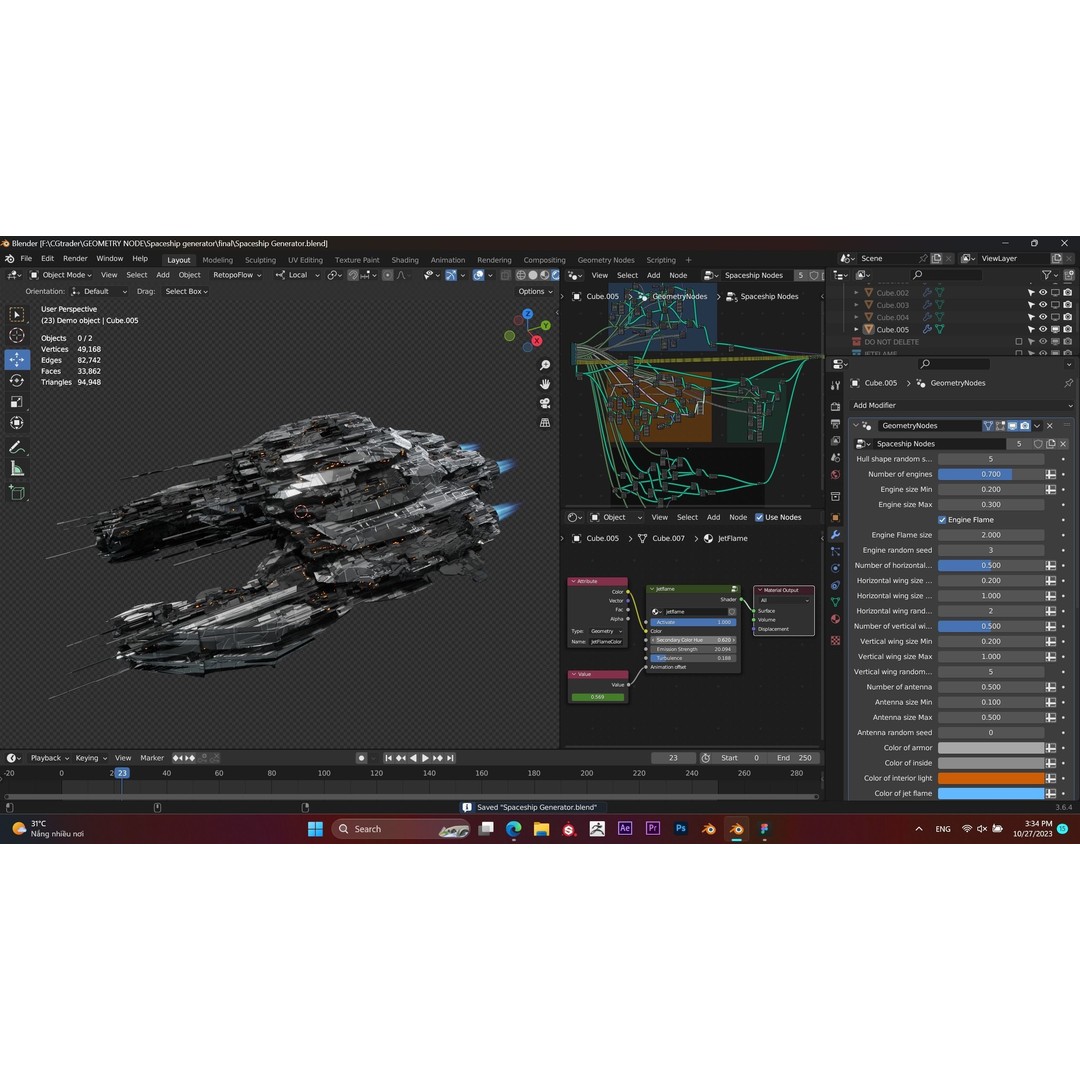This screenshot has height=1080, width=1080.
Task: Activate the Transform tool in viewport toolbar
Action: (17, 424)
